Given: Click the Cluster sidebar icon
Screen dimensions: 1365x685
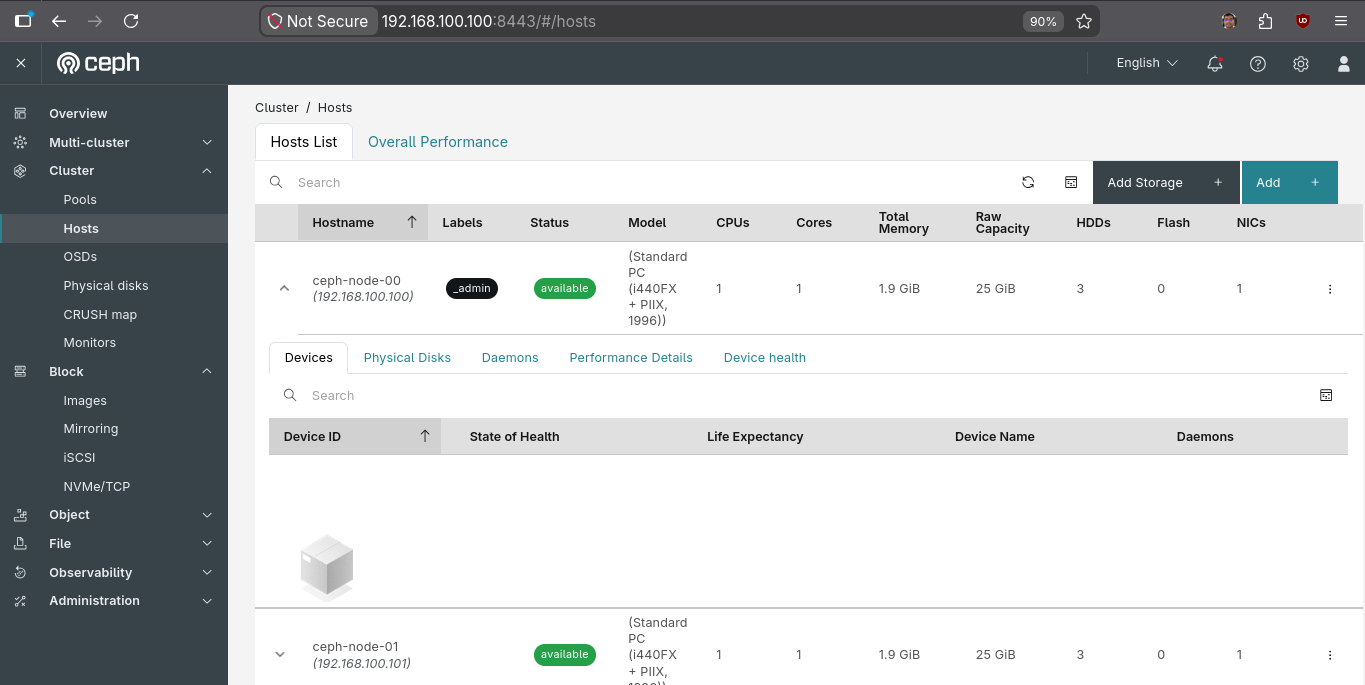Looking at the screenshot, I should (x=20, y=171).
